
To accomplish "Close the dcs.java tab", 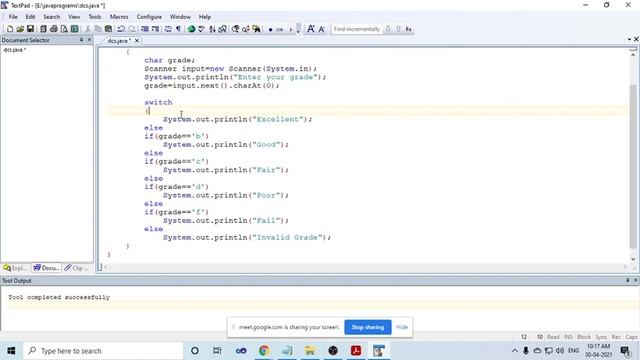I will tap(137, 41).
